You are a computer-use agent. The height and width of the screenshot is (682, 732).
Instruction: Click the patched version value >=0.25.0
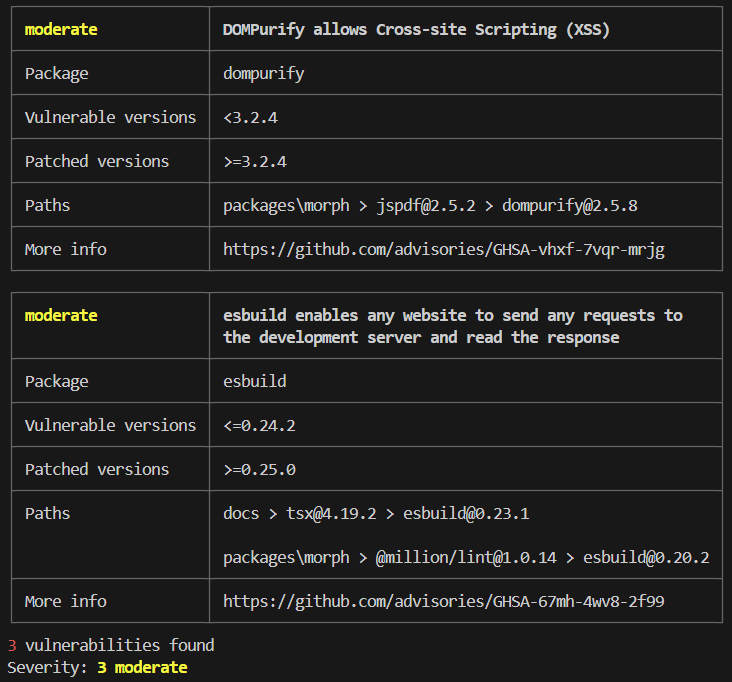(x=259, y=469)
